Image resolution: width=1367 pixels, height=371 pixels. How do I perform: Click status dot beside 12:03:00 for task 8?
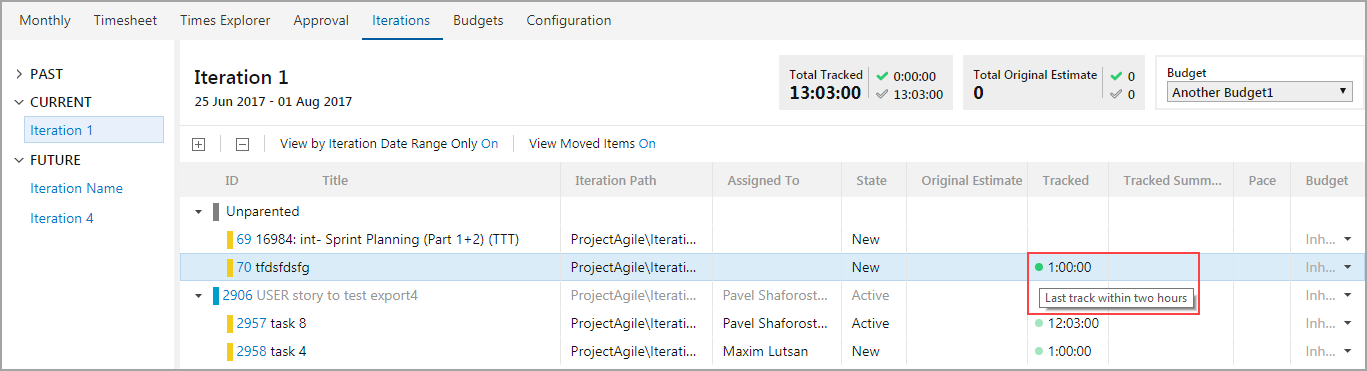[x=1039, y=323]
